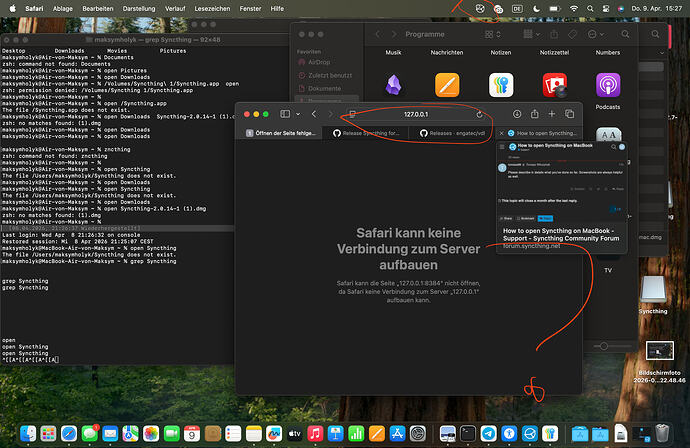Reload the page in Safari
The width and height of the screenshot is (690, 448).
pyautogui.click(x=479, y=114)
